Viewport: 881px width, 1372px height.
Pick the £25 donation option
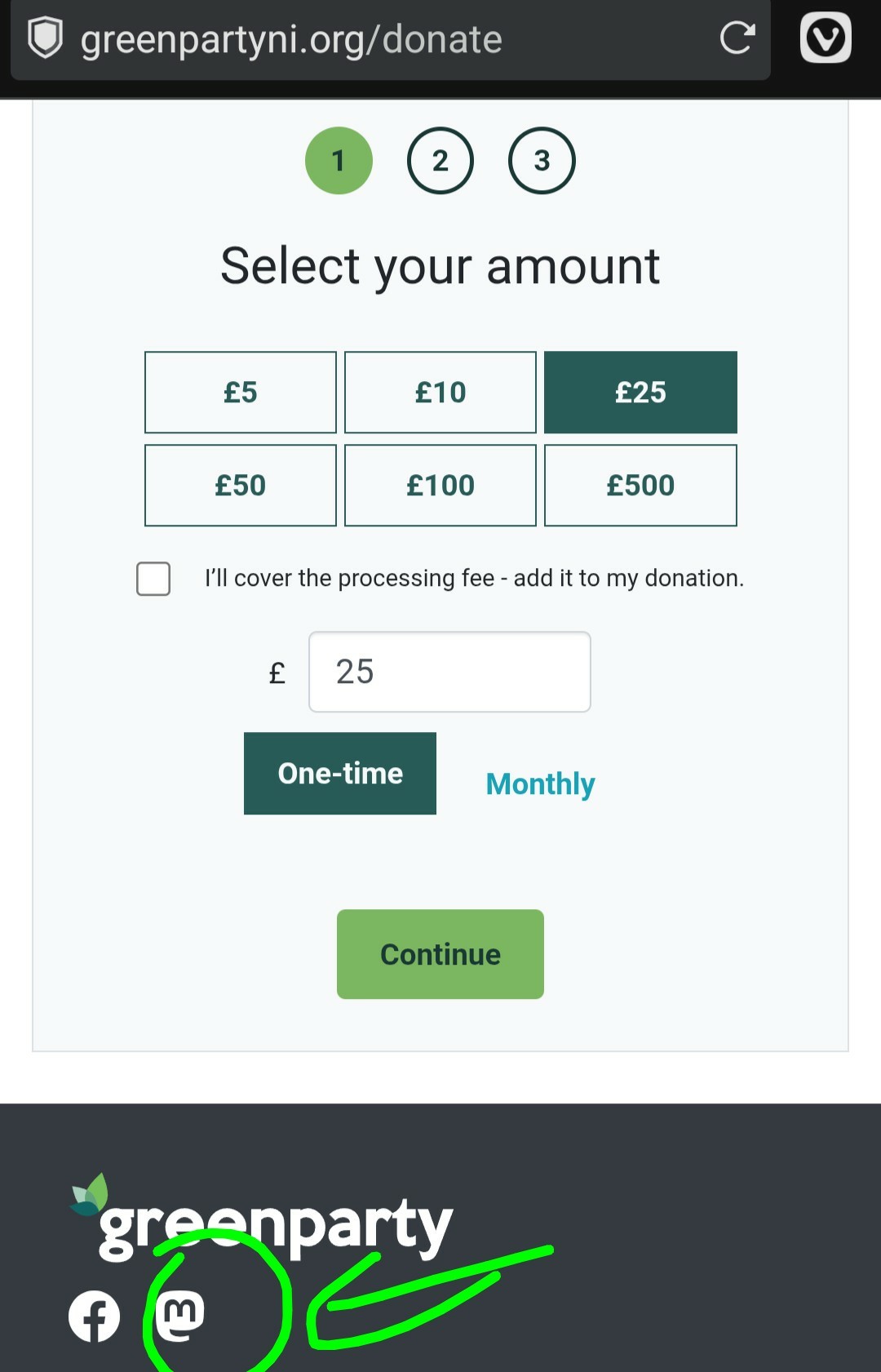640,393
